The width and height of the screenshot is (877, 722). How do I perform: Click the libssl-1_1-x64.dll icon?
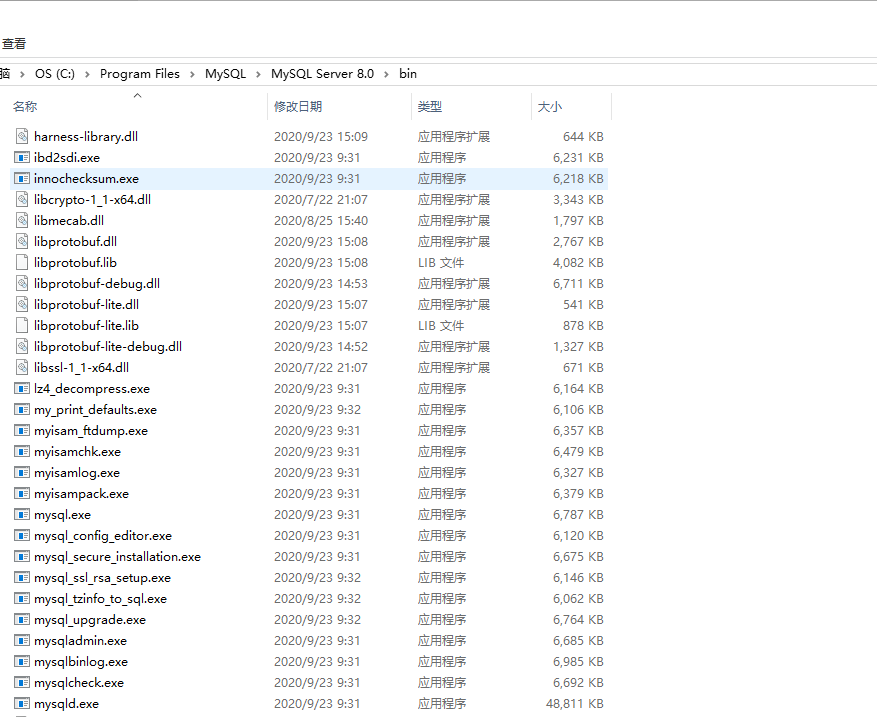coord(22,367)
